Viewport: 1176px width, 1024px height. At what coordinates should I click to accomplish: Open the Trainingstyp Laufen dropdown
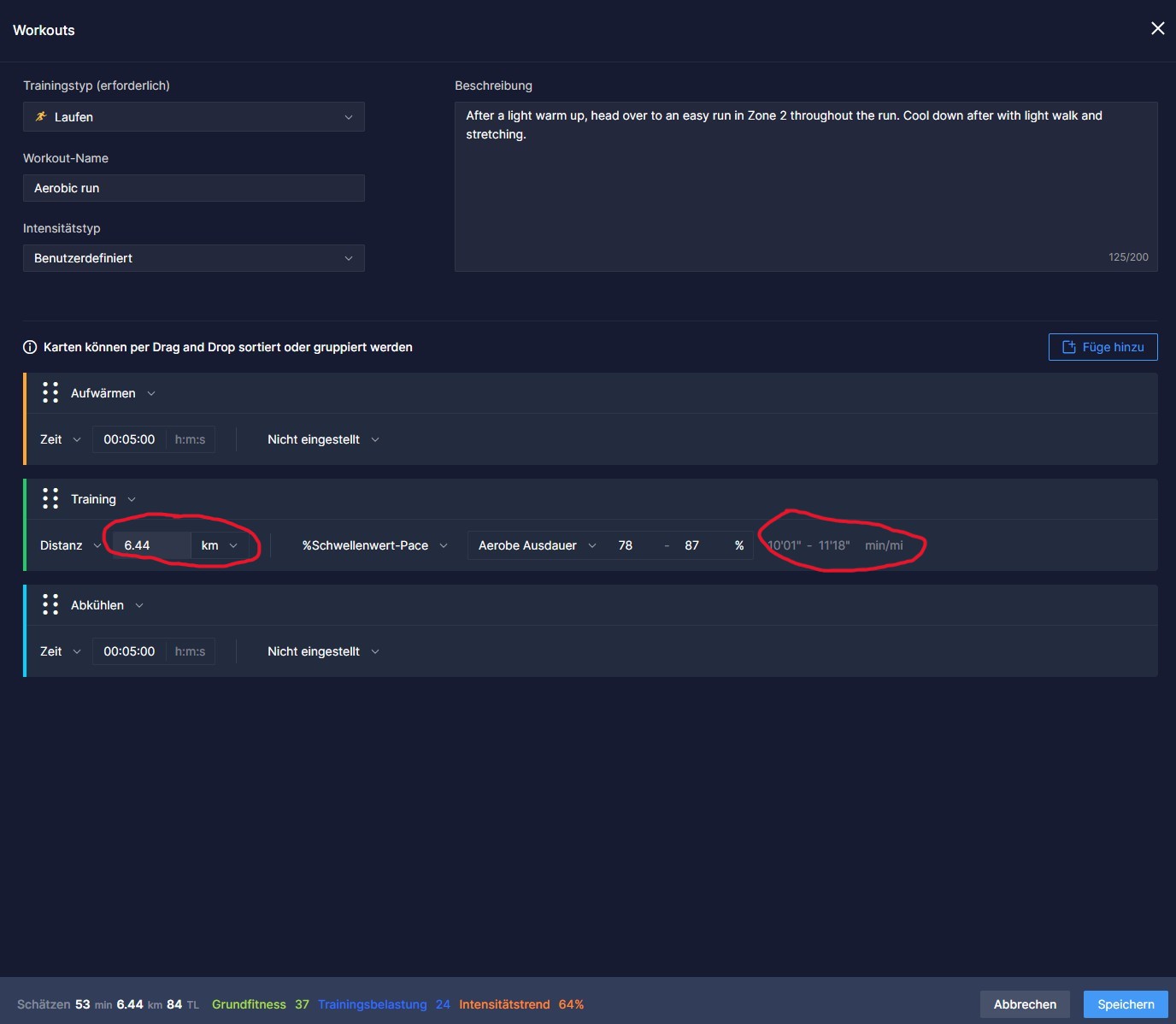click(x=193, y=117)
